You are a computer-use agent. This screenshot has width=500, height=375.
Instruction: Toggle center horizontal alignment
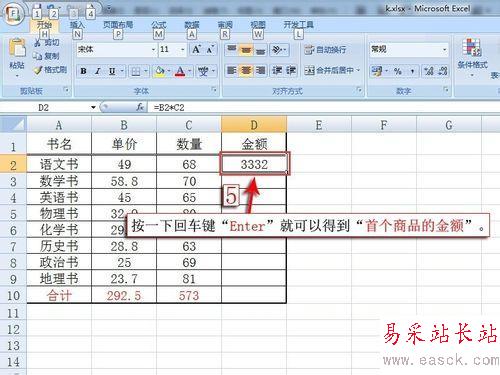(246, 71)
